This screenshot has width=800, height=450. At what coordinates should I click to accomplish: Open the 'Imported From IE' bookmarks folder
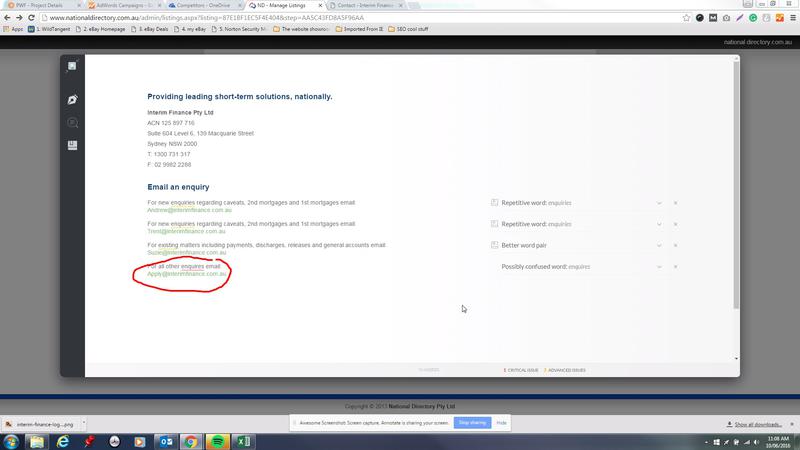[x=359, y=29]
